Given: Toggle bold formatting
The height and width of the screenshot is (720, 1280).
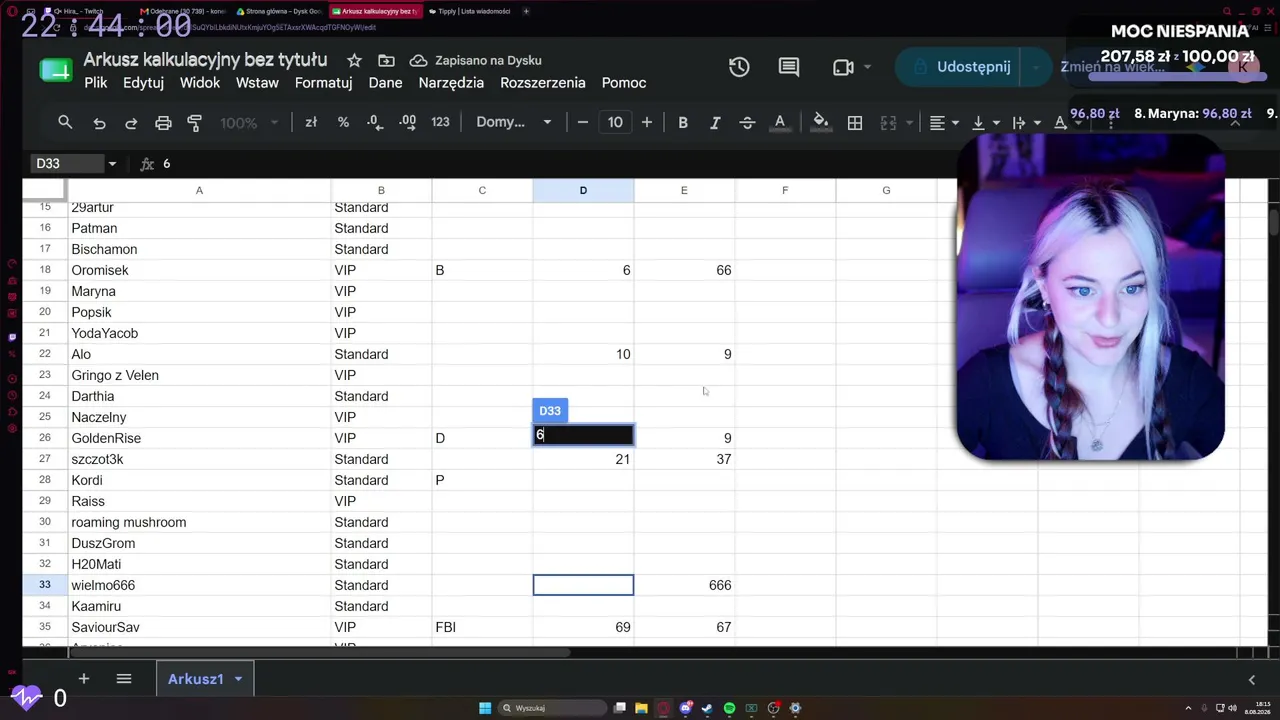Looking at the screenshot, I should coord(683,122).
